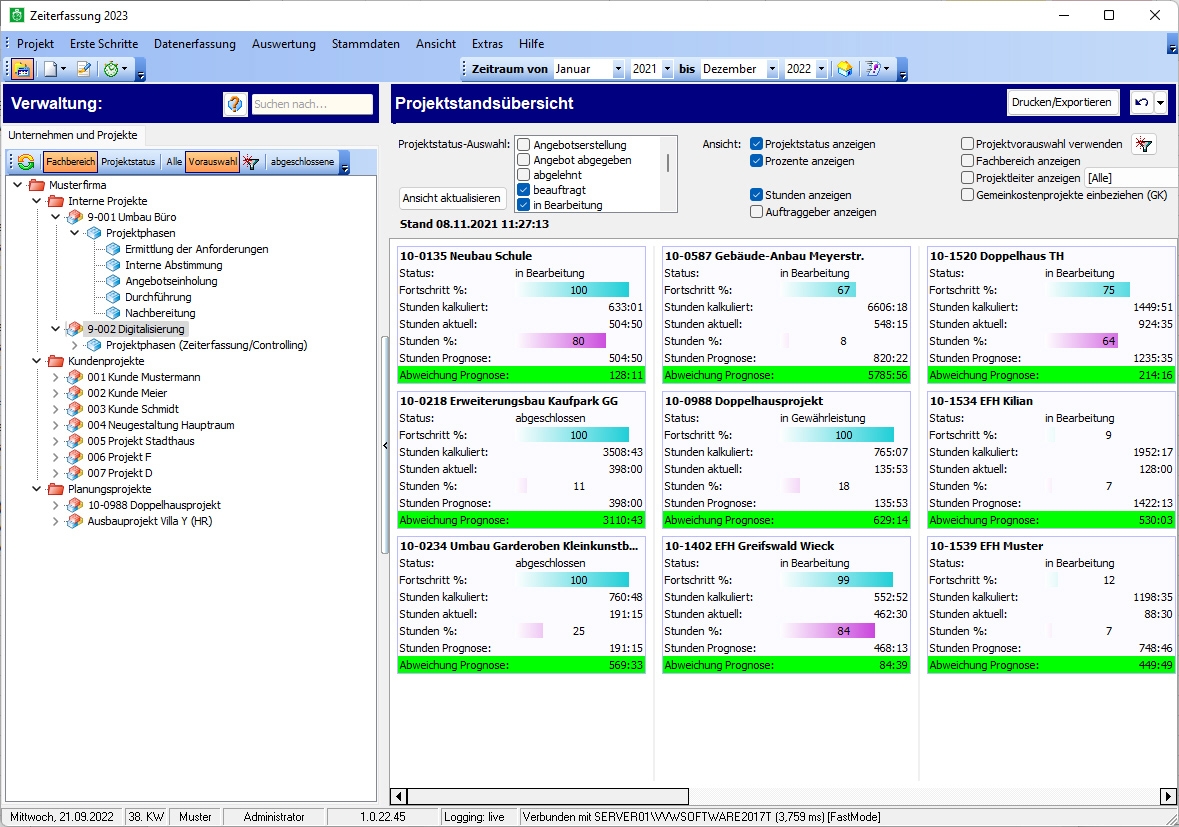Check the Angebot abgegeben checkbox
Screen dimensions: 1179x827
pyautogui.click(x=523, y=159)
